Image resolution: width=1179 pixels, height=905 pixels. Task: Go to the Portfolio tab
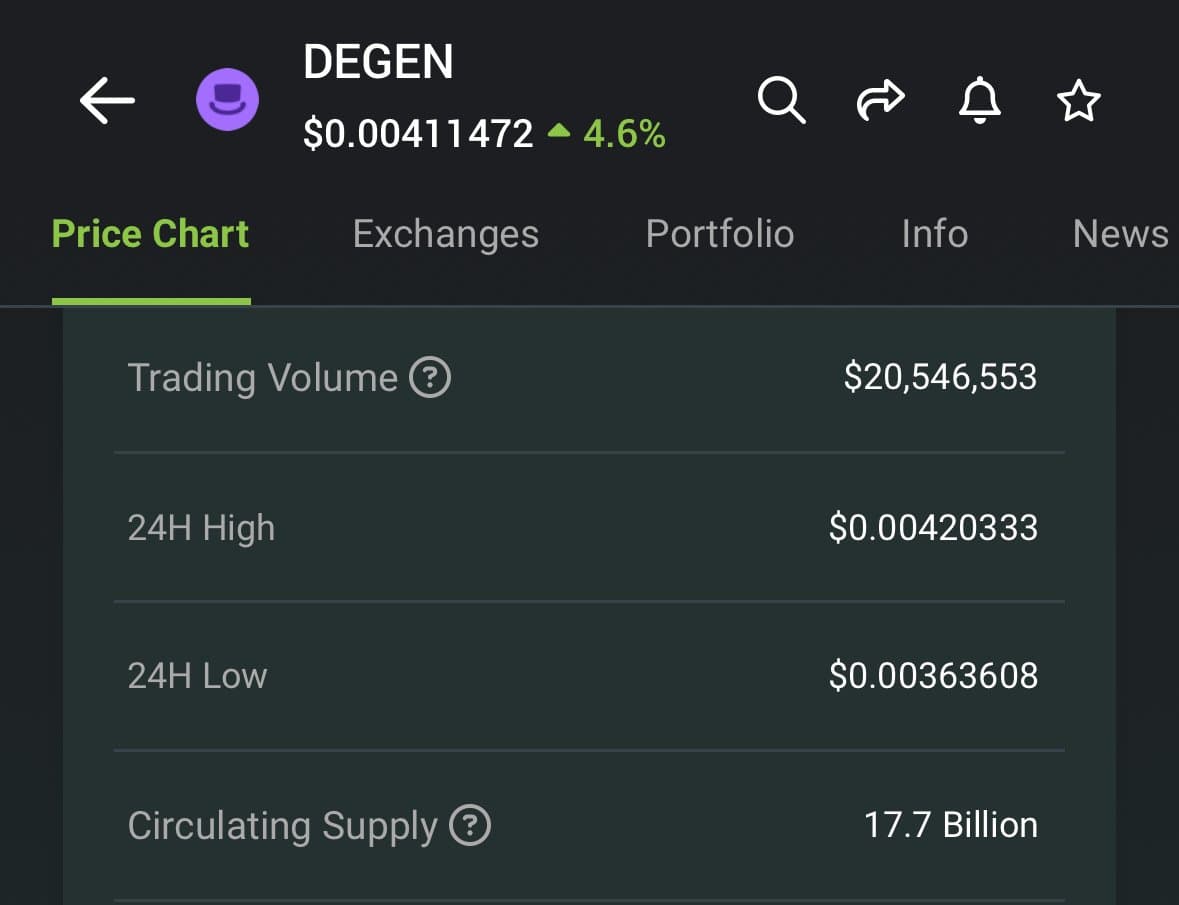[x=719, y=234]
